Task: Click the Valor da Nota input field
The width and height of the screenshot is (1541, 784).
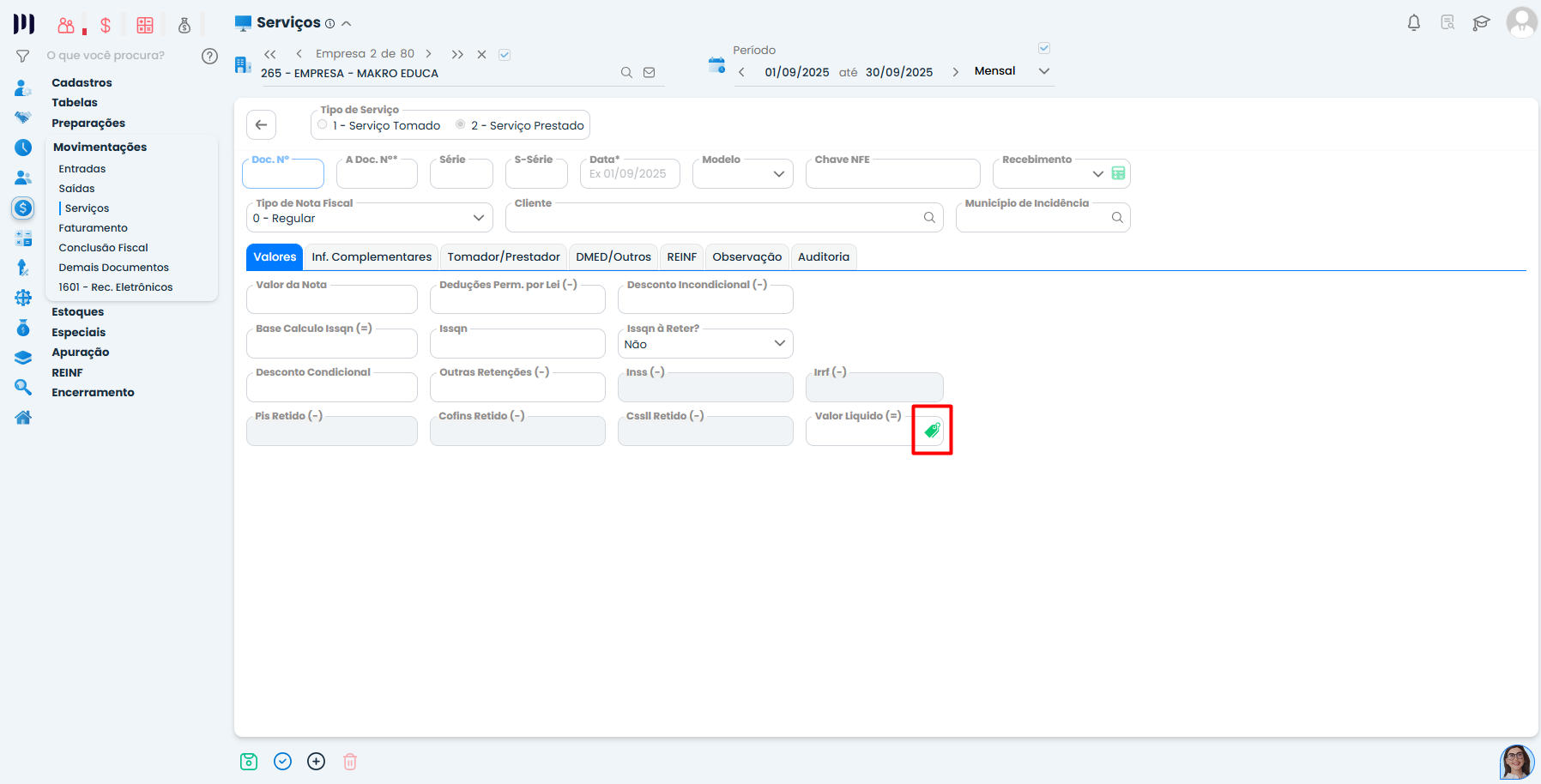Action: click(x=331, y=300)
